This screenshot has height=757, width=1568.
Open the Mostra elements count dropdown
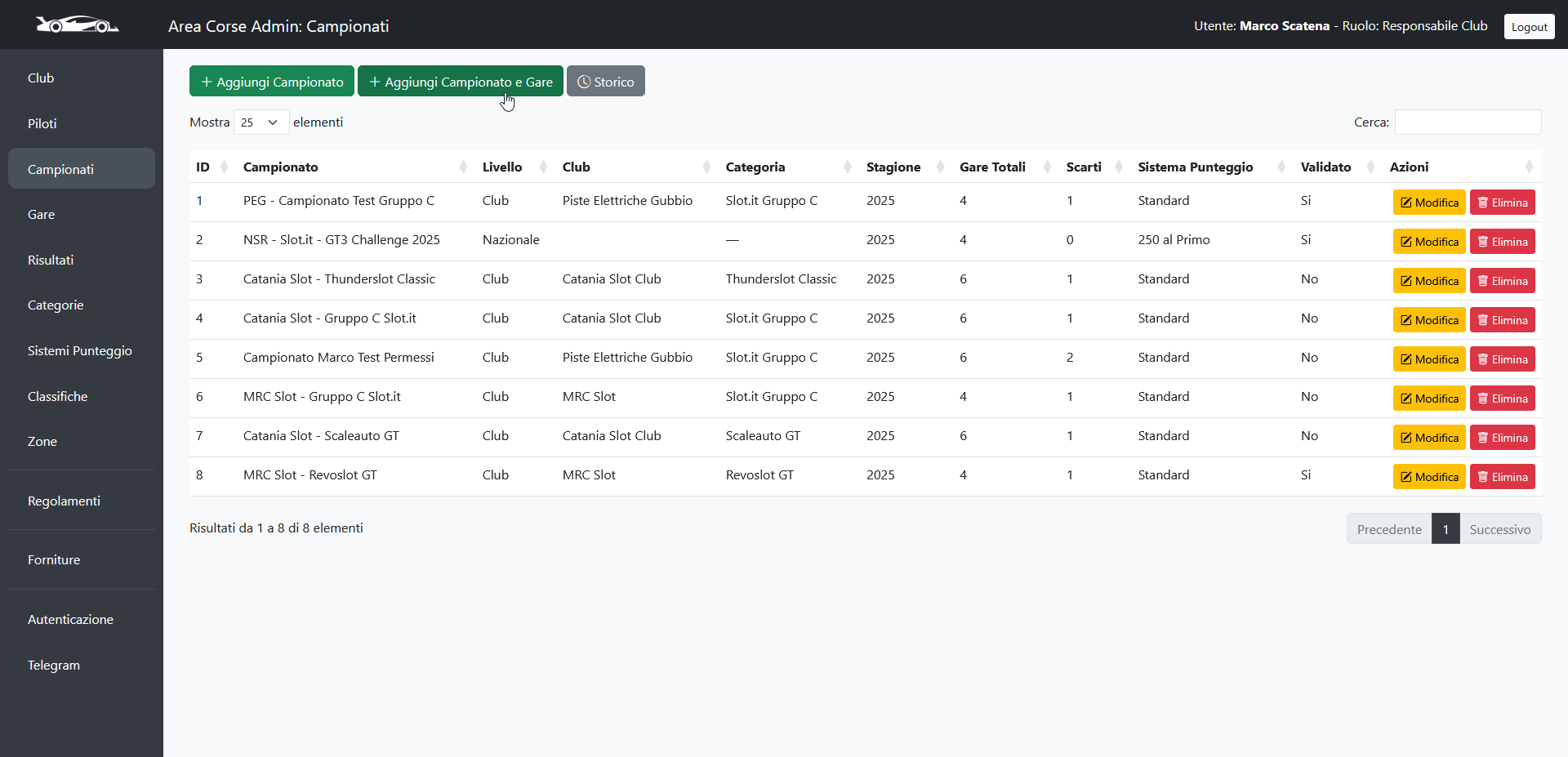click(x=261, y=122)
